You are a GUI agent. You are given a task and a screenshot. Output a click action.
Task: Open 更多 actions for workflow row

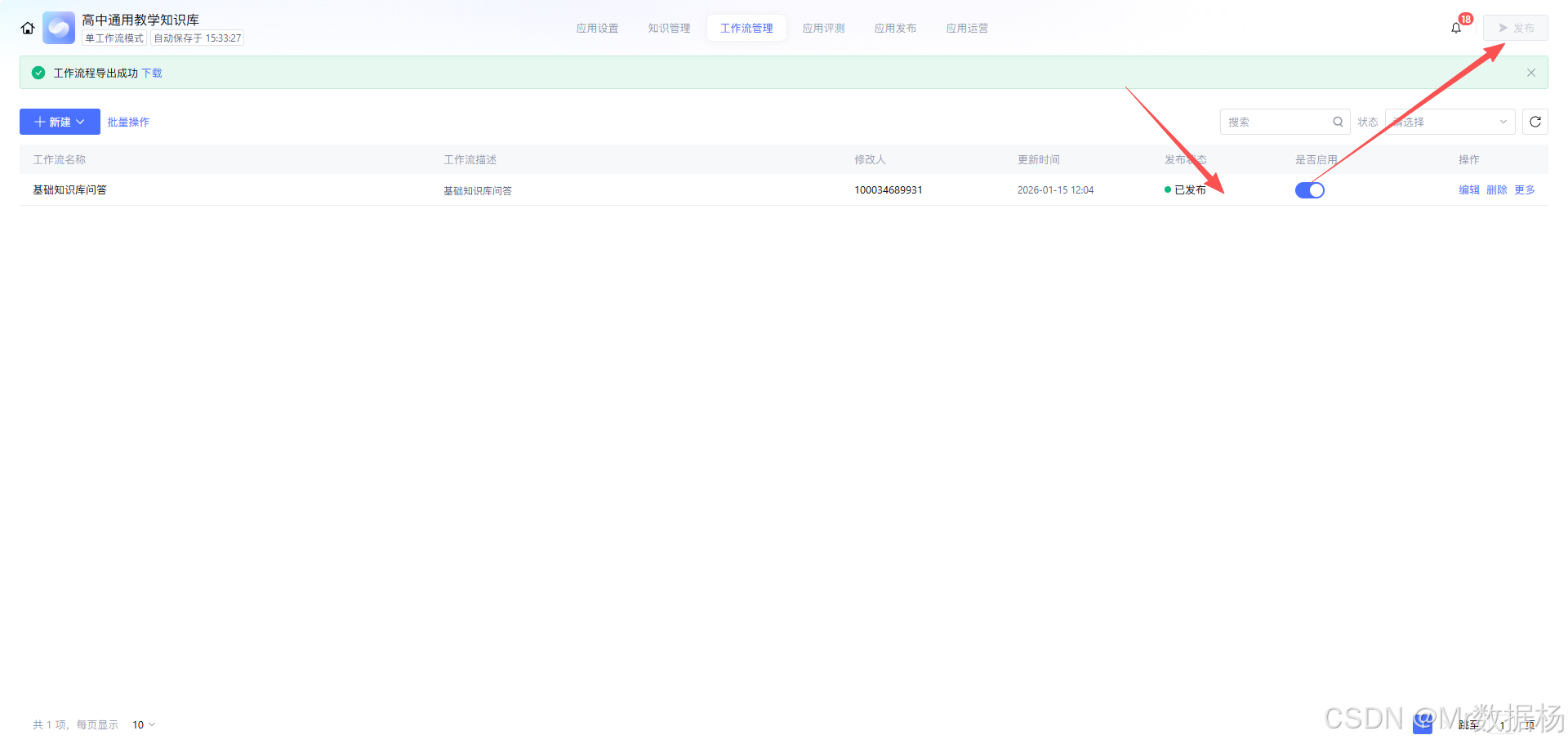click(x=1525, y=189)
